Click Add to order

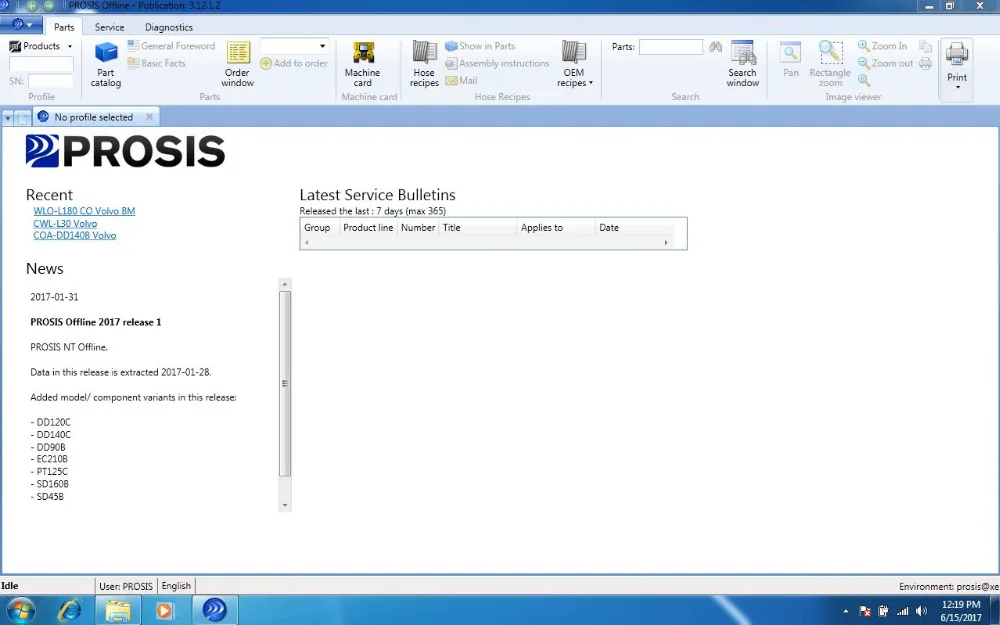pos(294,63)
